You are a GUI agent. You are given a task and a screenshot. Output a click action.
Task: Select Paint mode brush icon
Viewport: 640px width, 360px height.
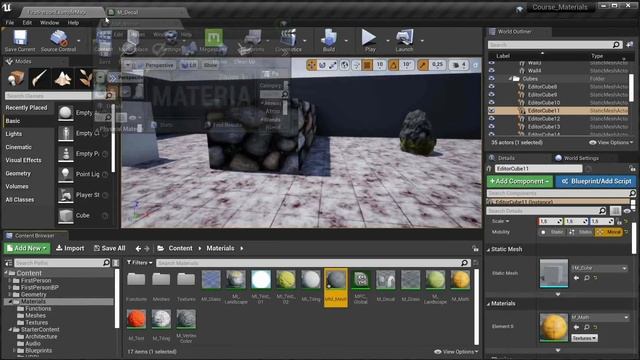[40, 78]
